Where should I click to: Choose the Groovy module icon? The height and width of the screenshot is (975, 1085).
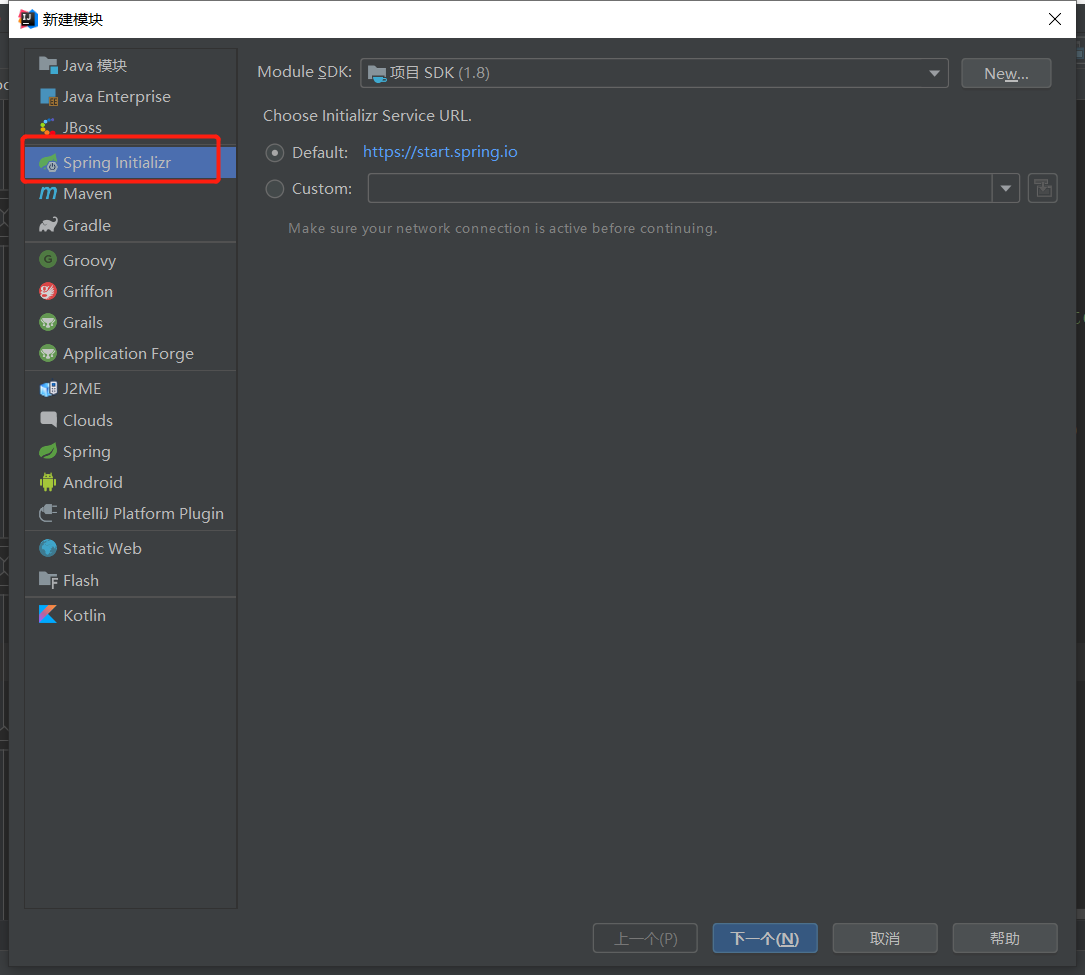click(x=48, y=260)
